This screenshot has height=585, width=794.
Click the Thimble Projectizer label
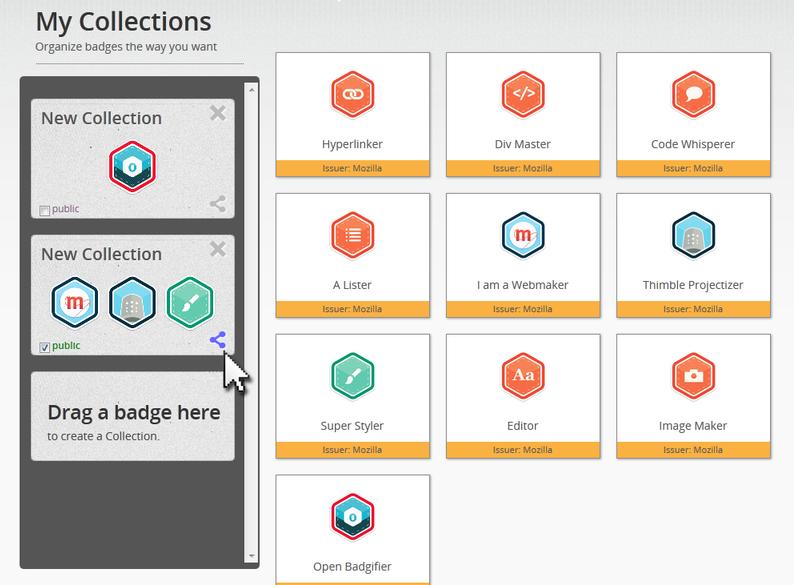[x=693, y=285]
